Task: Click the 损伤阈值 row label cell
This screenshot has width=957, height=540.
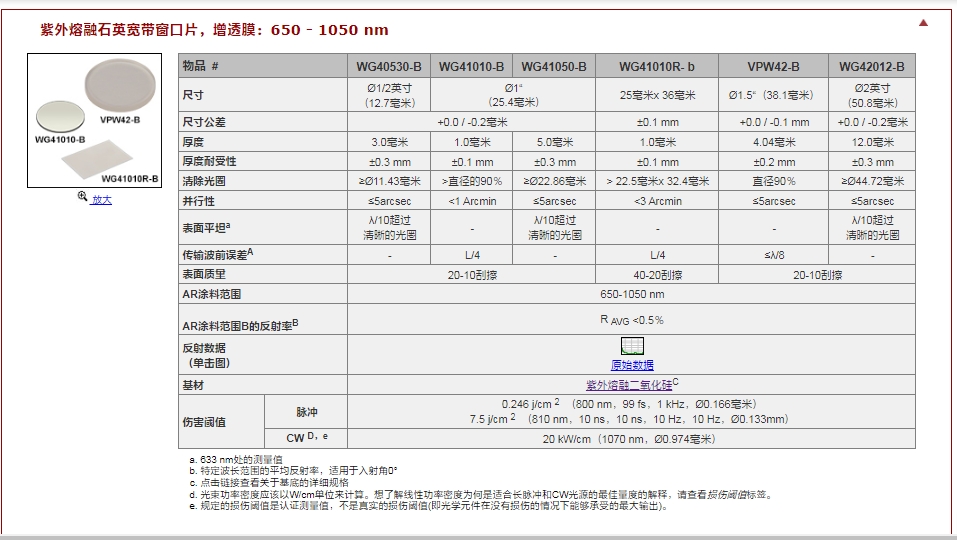Action: [221, 421]
